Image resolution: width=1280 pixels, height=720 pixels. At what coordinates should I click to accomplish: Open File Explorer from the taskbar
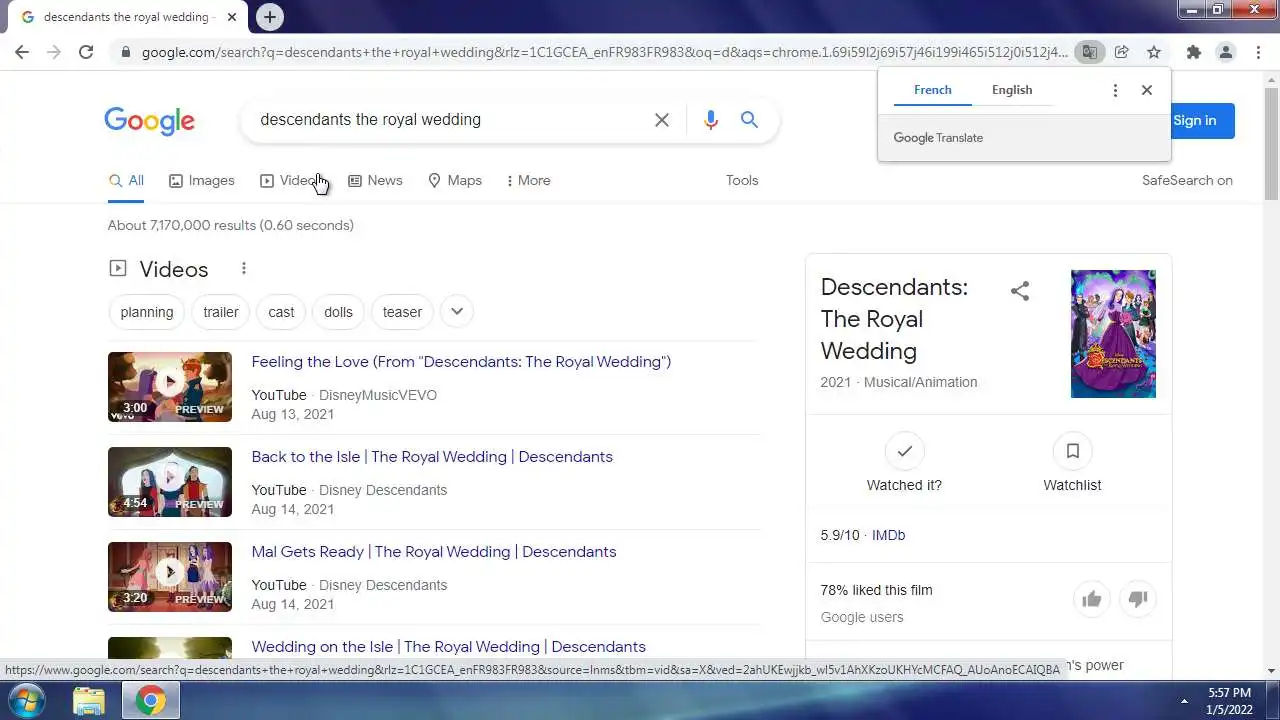(89, 700)
